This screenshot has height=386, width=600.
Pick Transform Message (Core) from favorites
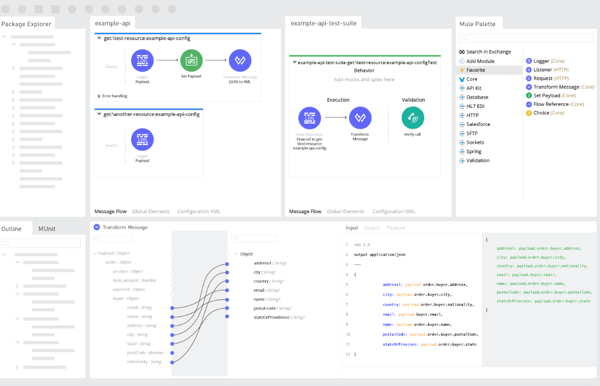pos(560,87)
